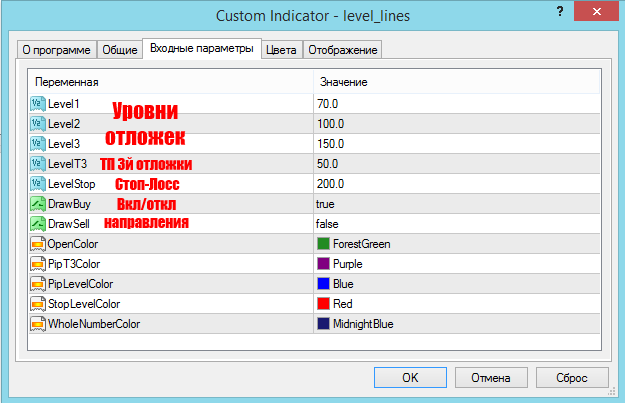Click the ForestGreen color swatch
This screenshot has width=625, height=403.
pos(323,244)
